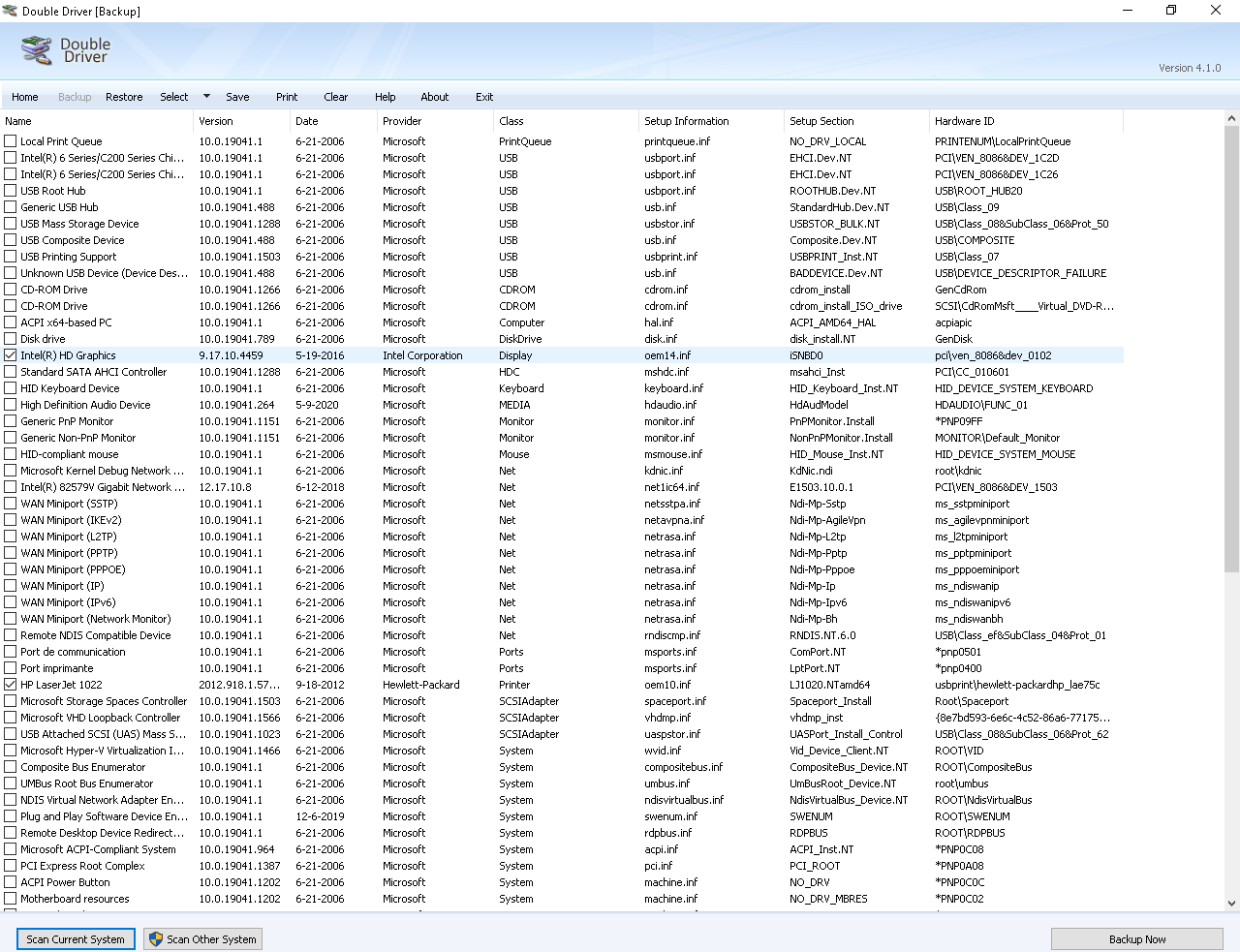Select the Intel(R) 82579V Gigabit Network row

pos(96,487)
